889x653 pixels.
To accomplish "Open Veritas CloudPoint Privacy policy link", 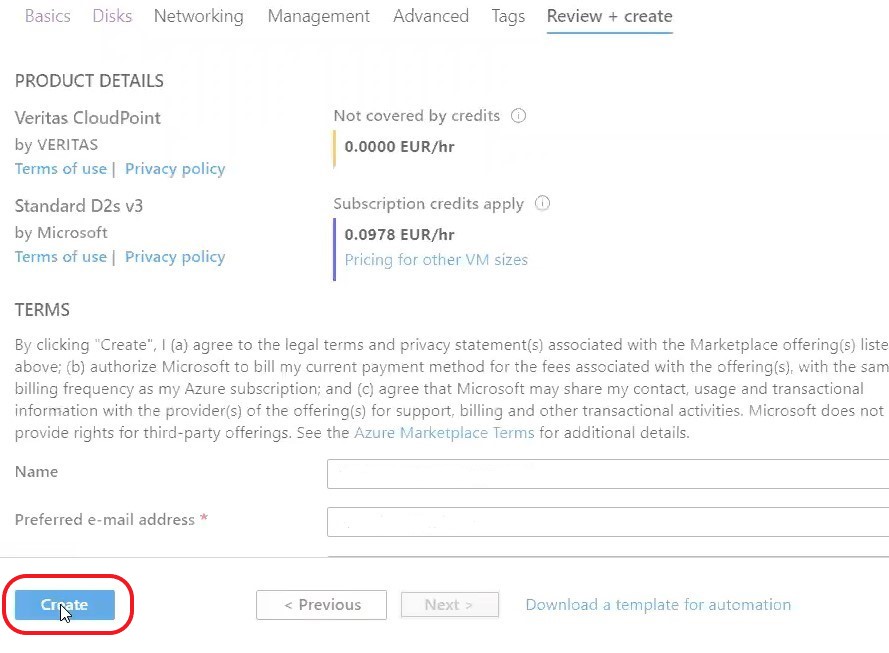I will (x=175, y=168).
